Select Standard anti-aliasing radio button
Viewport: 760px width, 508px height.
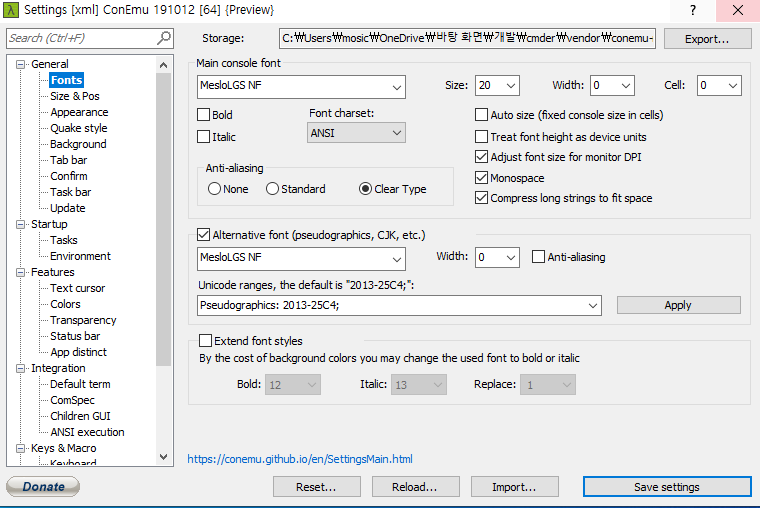point(272,189)
